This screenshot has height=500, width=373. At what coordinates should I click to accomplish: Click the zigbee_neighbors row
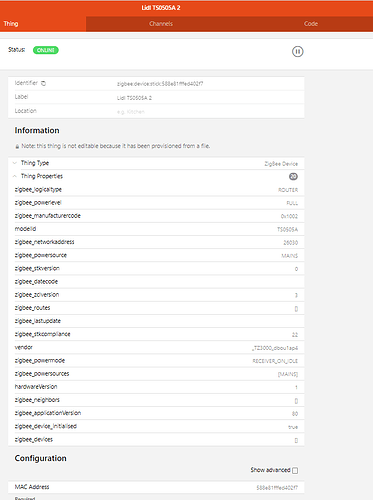[156, 400]
